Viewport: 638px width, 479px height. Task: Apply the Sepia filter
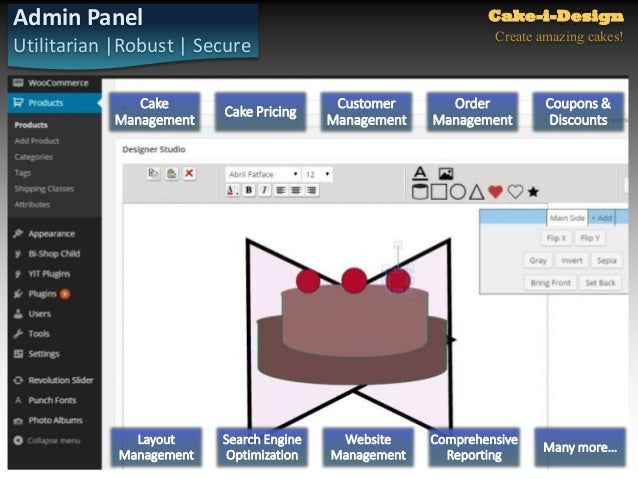coord(606,260)
